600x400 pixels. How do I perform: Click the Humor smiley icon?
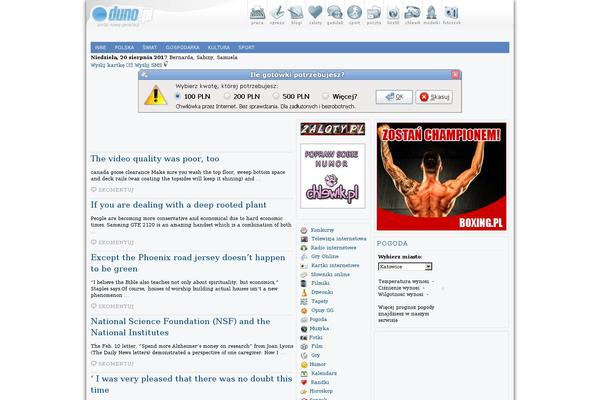point(304,364)
